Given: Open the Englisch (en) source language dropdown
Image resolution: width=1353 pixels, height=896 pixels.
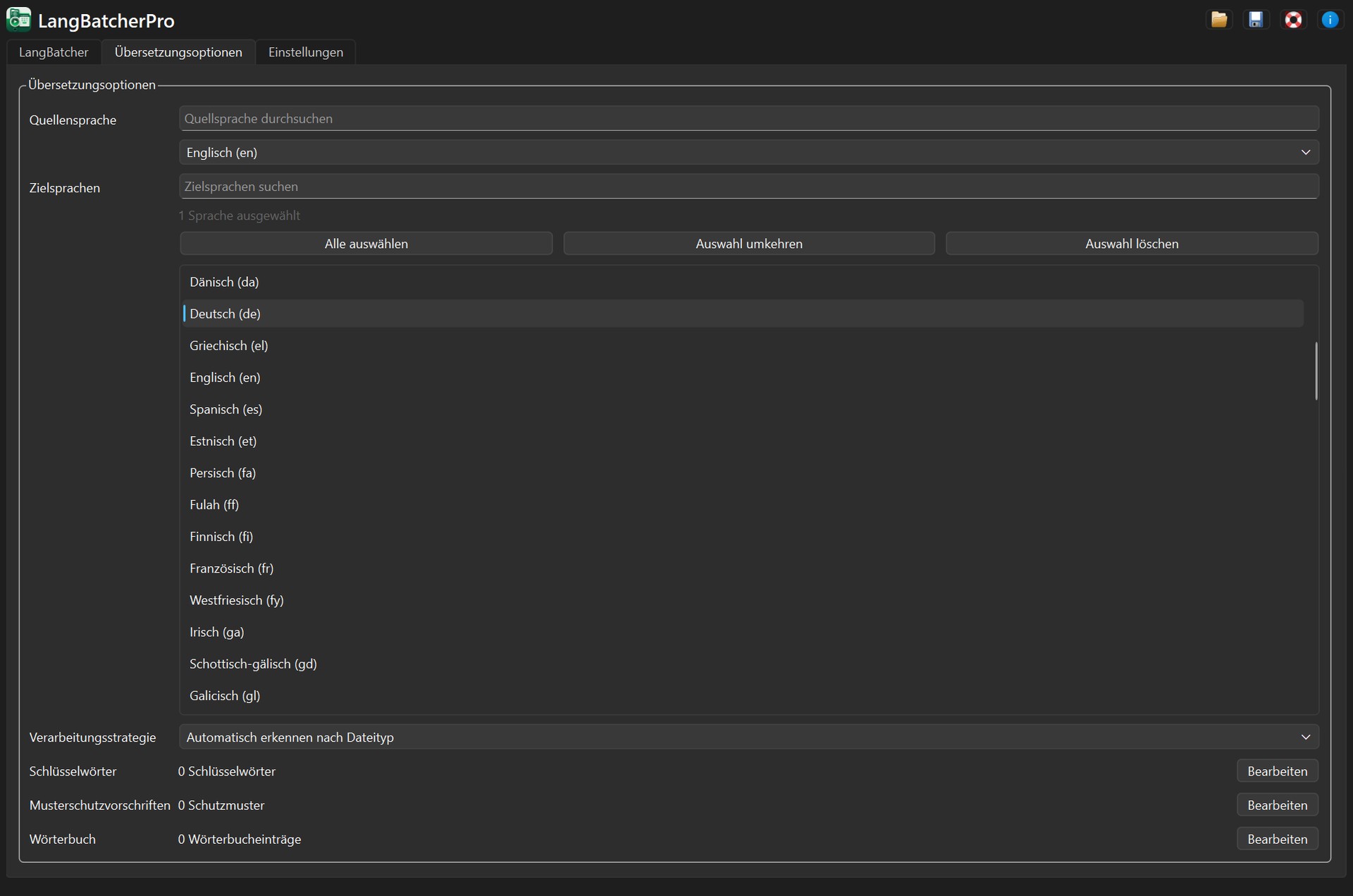Looking at the screenshot, I should (748, 152).
